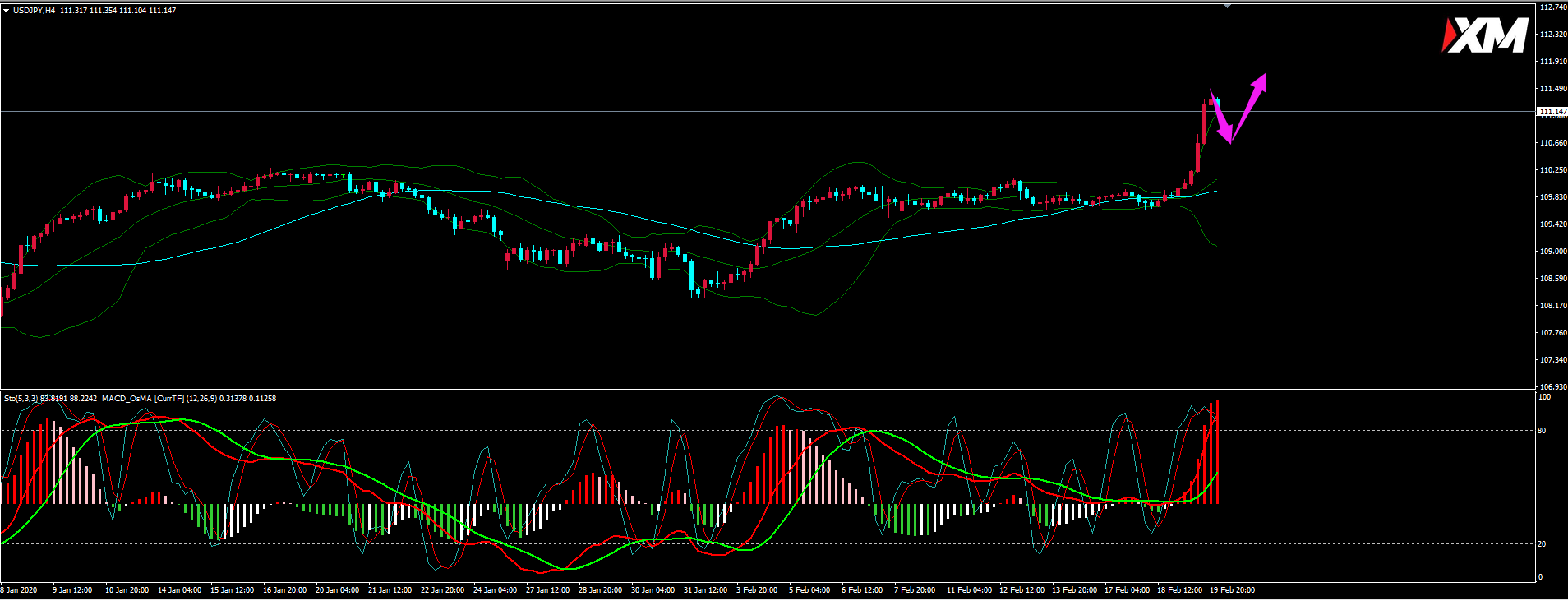Click the current price tag 111.147

point(1552,111)
